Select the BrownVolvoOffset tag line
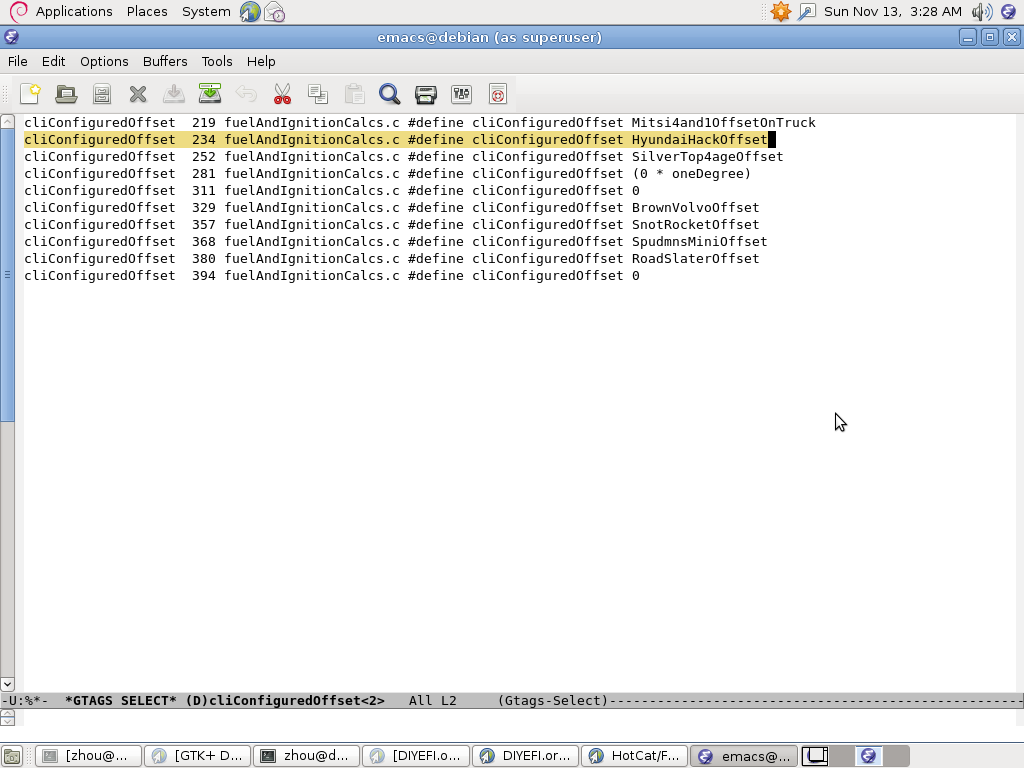Screen dimensions: 1024x768 (392, 208)
